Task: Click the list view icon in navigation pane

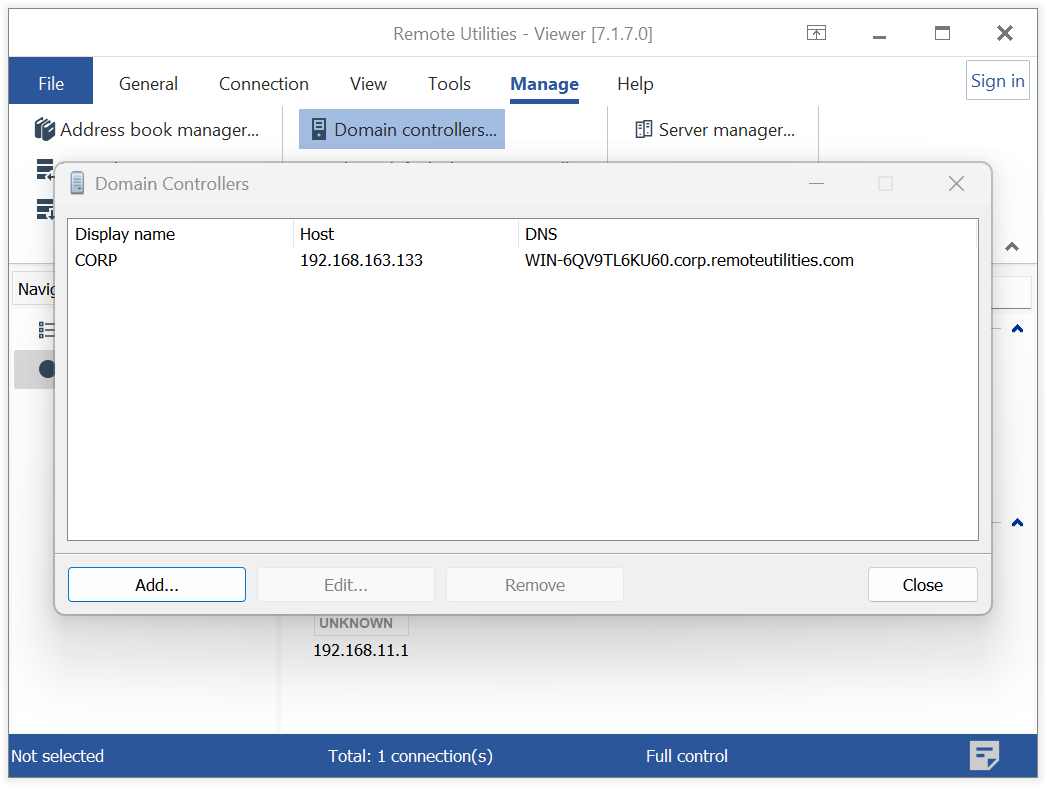Action: [x=46, y=329]
